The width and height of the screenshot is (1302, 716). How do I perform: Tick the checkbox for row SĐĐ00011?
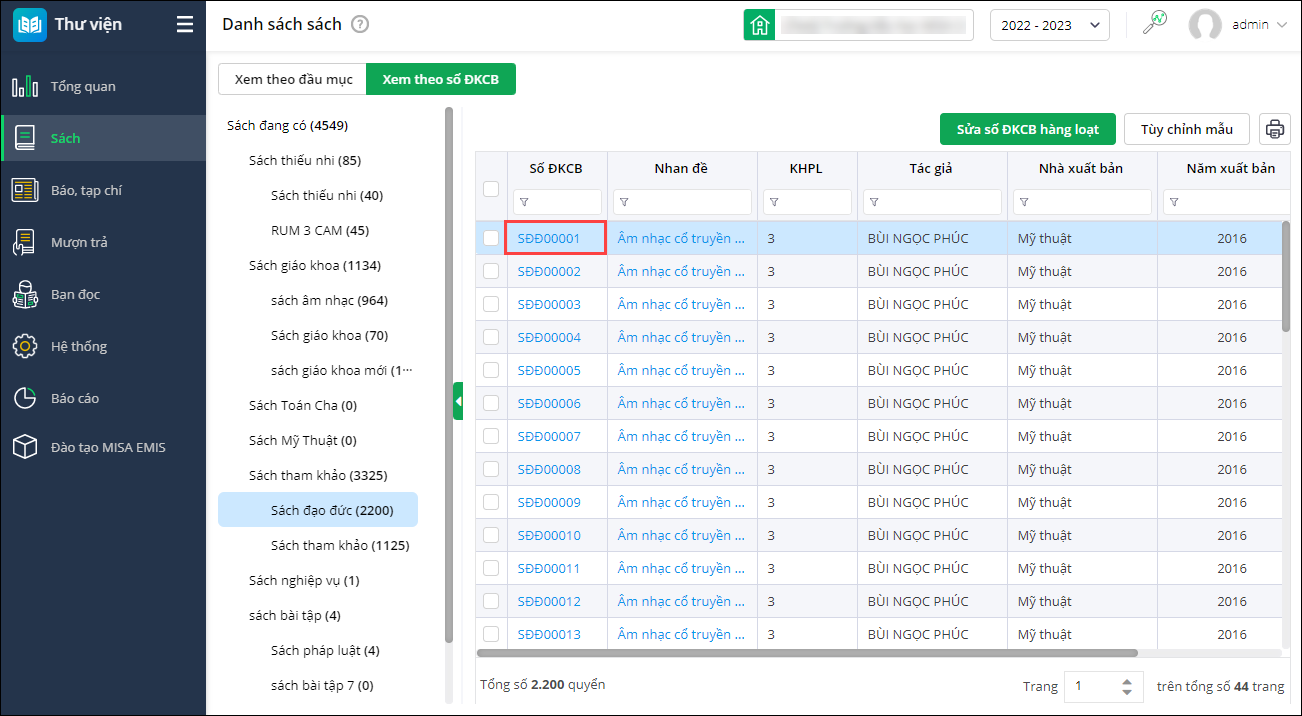pyautogui.click(x=491, y=568)
